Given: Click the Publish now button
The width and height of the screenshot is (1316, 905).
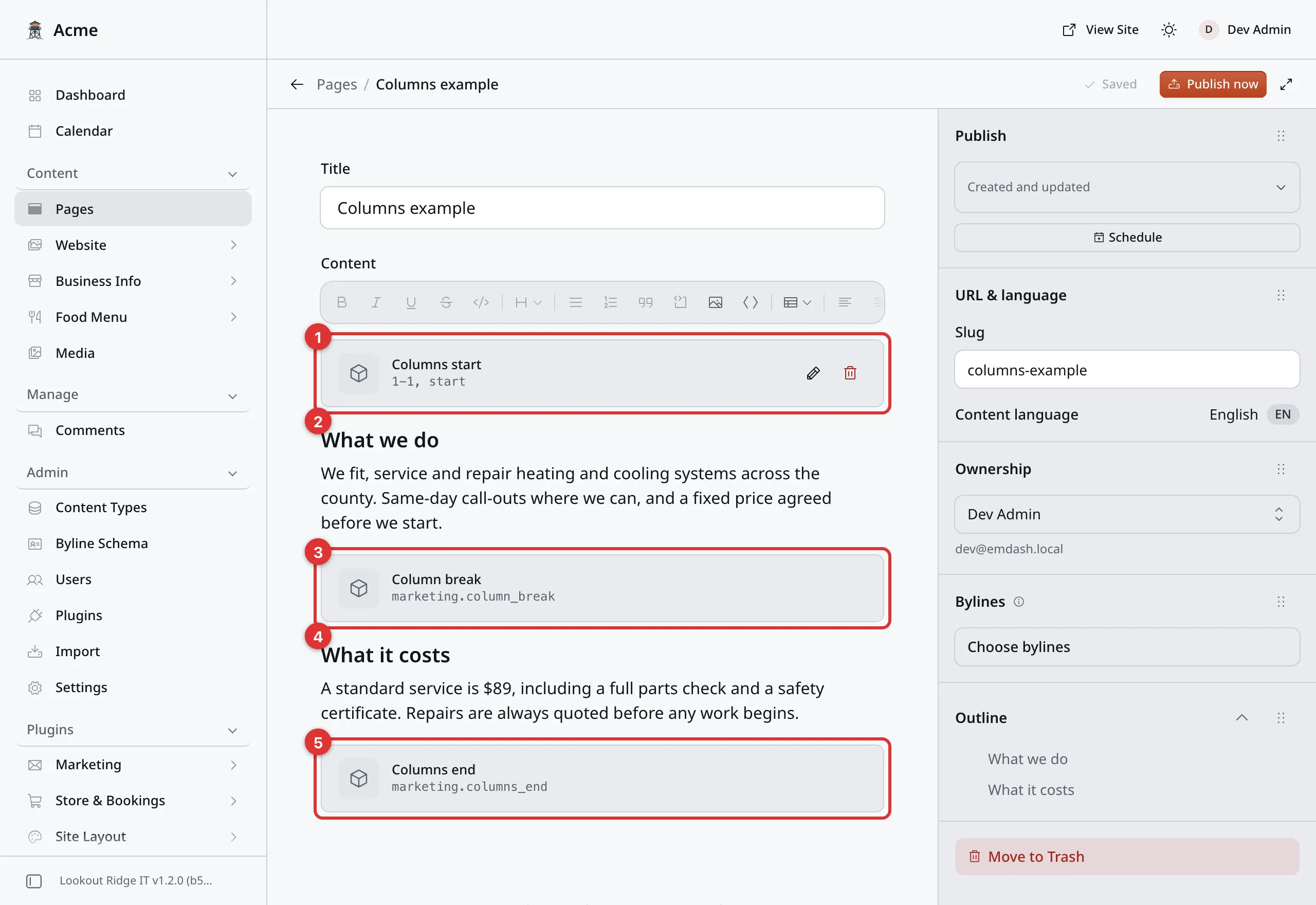Looking at the screenshot, I should click(x=1212, y=84).
